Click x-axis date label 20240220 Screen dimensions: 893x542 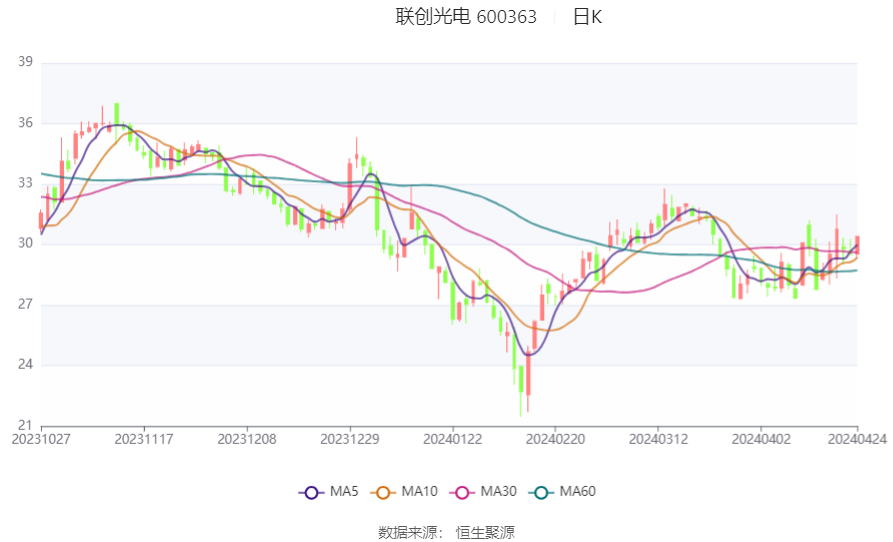[555, 440]
